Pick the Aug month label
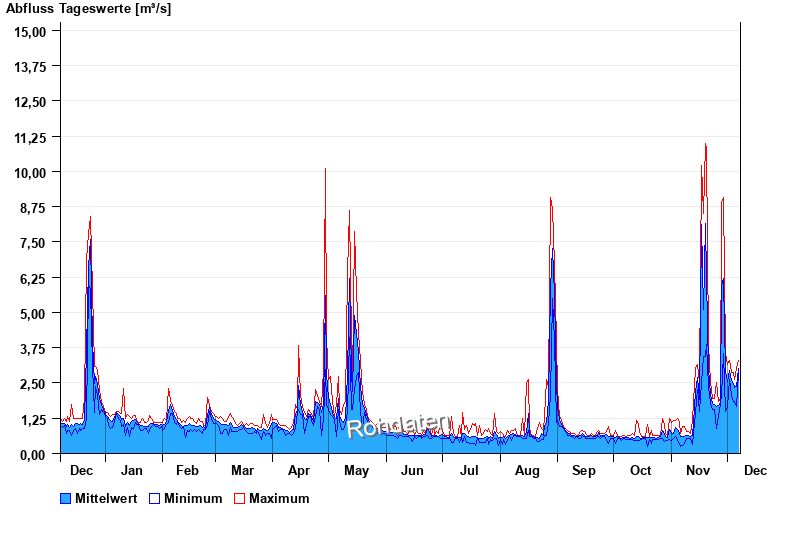This screenshot has width=800, height=550. (x=527, y=470)
